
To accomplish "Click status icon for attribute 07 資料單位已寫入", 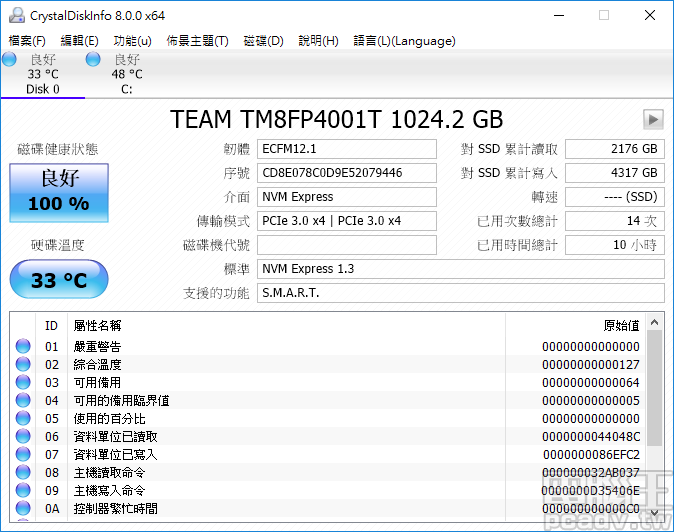I will (23, 455).
